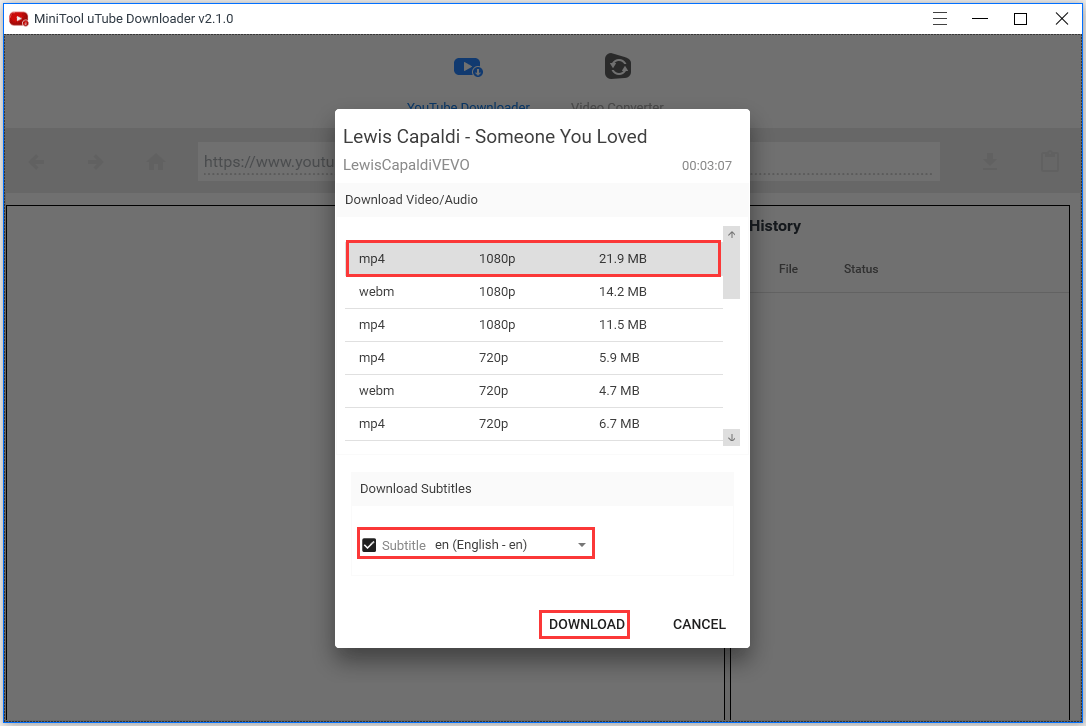Select the mp4 720p 6.7 MB row
Viewport: 1086px width, 726px height.
click(x=534, y=424)
